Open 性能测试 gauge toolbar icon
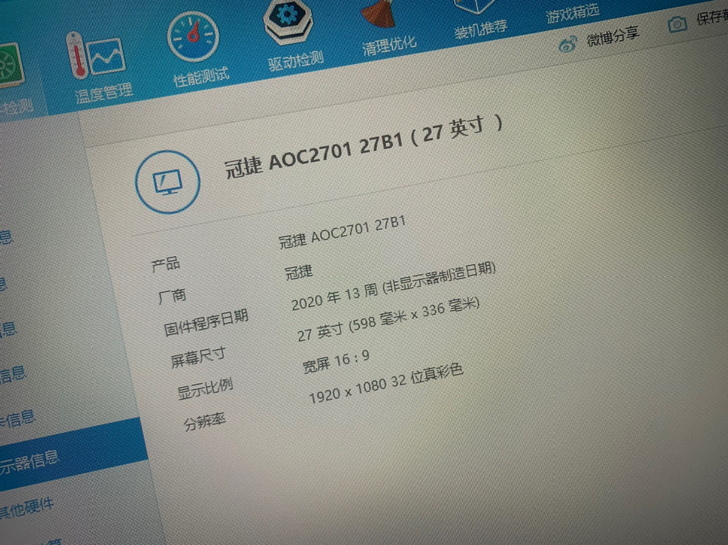This screenshot has width=728, height=545. point(193,36)
